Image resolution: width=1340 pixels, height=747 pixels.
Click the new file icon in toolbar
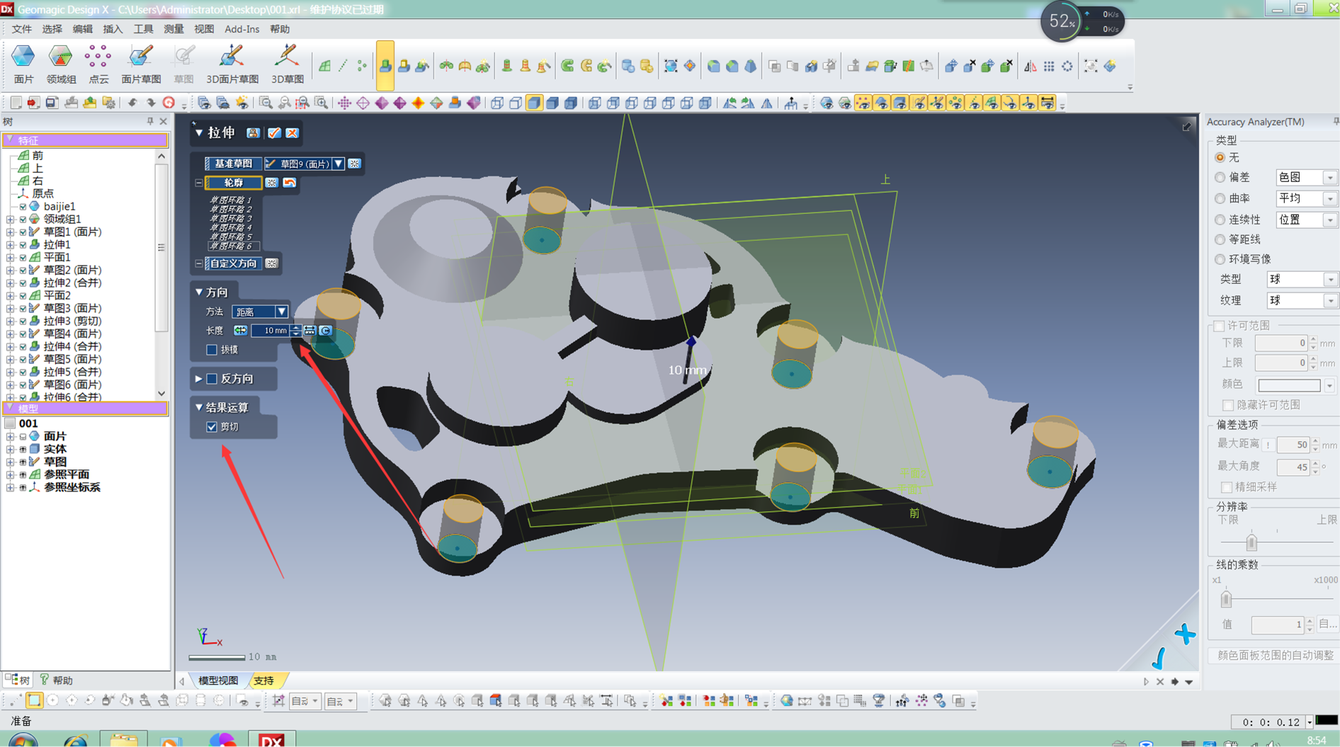pos(15,102)
